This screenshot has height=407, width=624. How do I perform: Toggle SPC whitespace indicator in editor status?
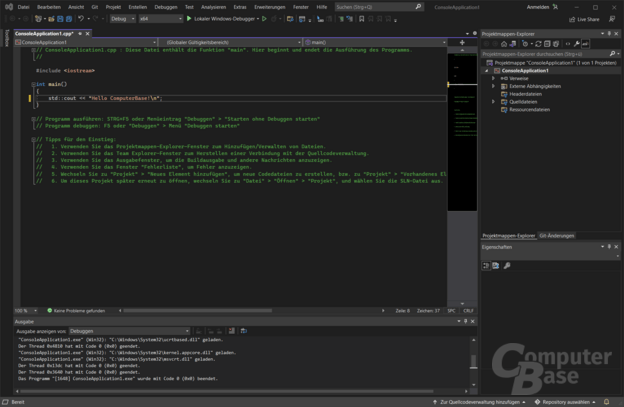click(x=451, y=311)
